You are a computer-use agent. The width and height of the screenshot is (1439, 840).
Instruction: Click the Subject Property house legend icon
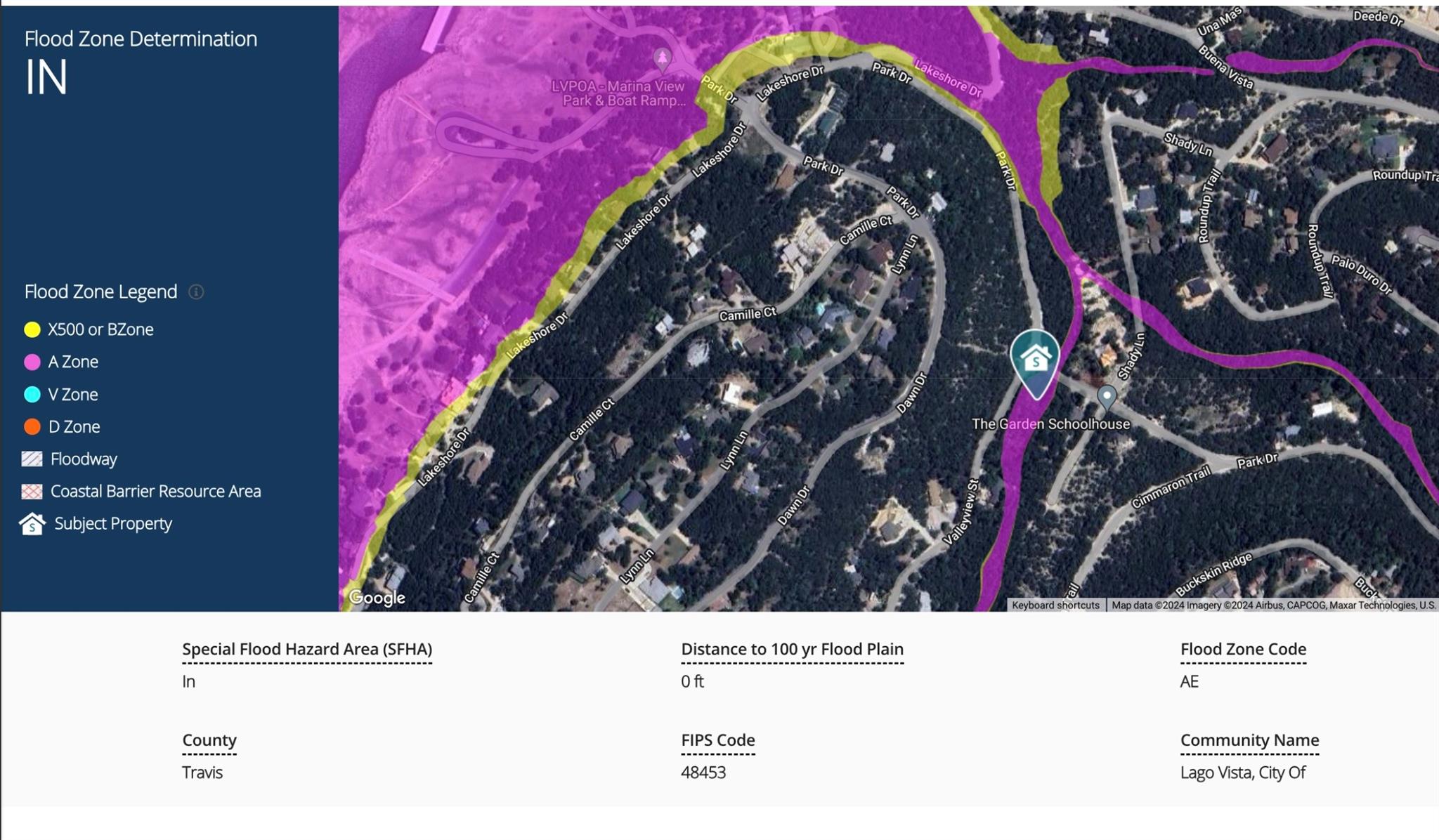coord(32,524)
